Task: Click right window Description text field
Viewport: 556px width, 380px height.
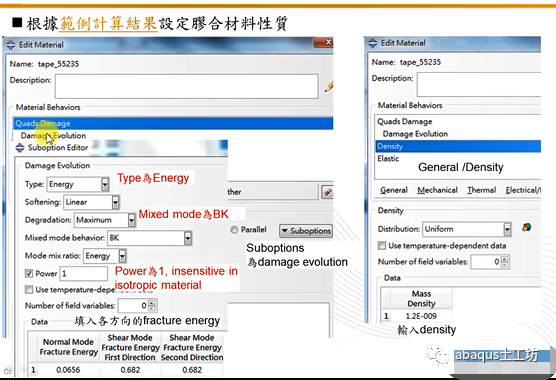Action: point(479,84)
